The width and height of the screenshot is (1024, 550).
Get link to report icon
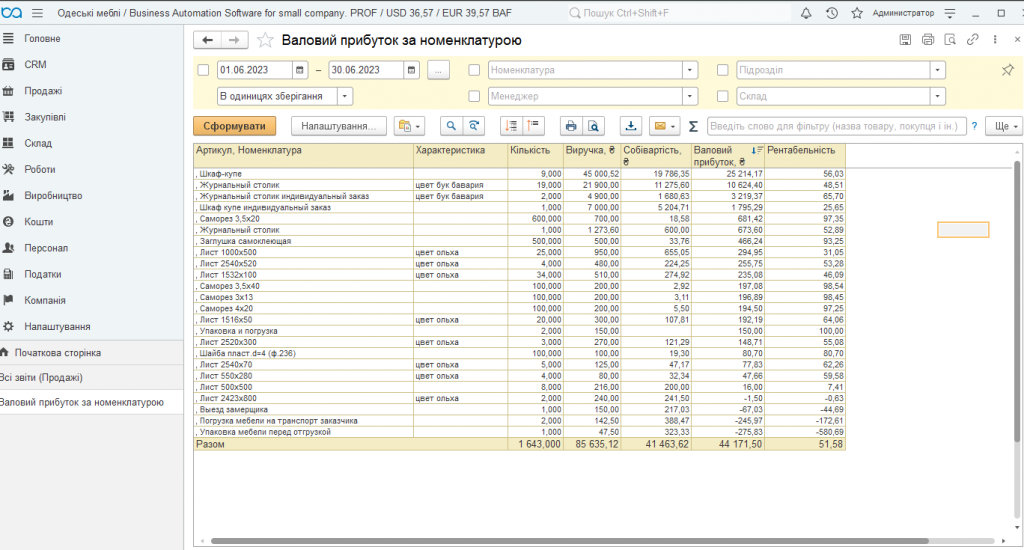pyautogui.click(x=972, y=40)
